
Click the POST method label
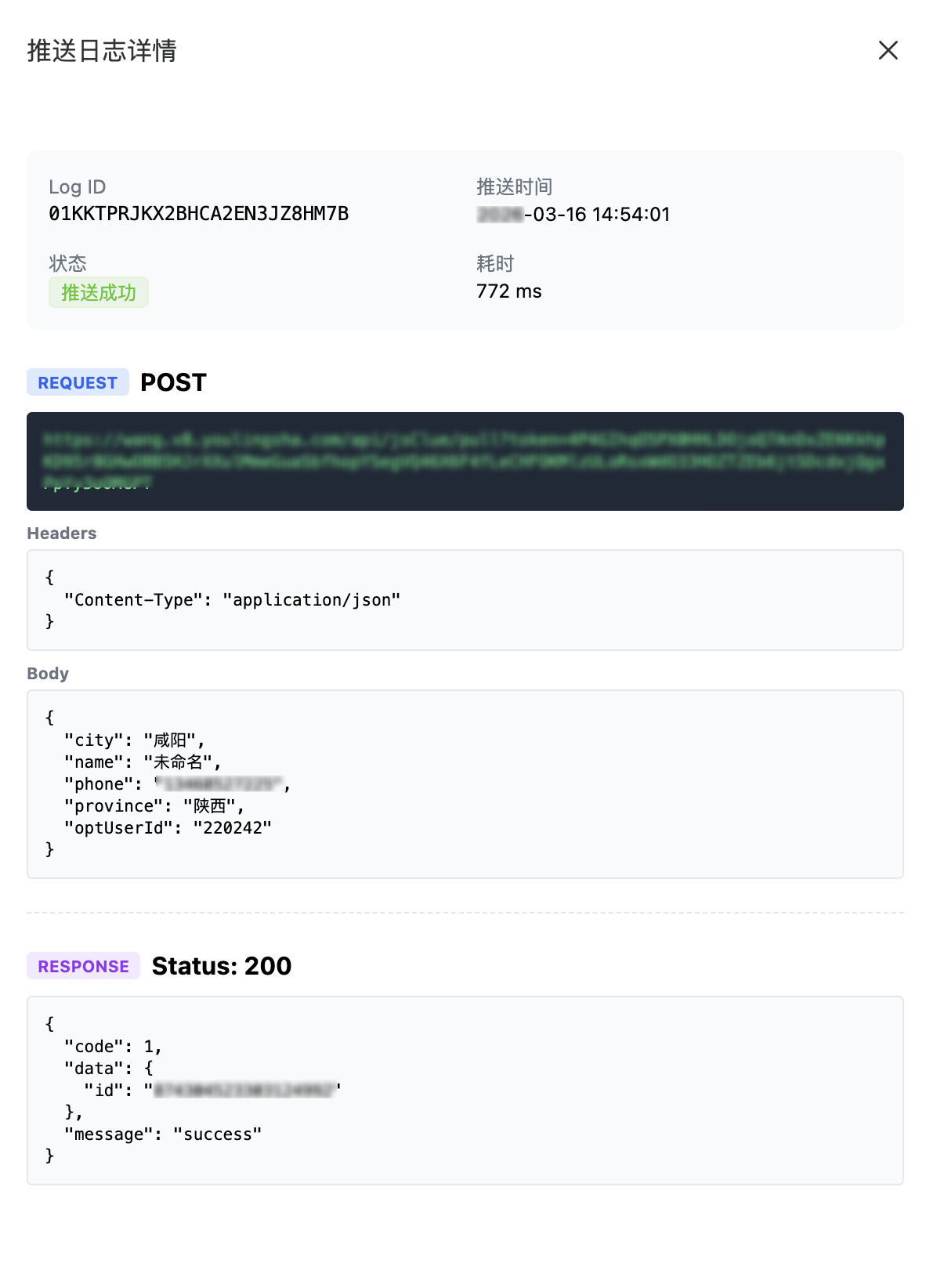click(173, 383)
